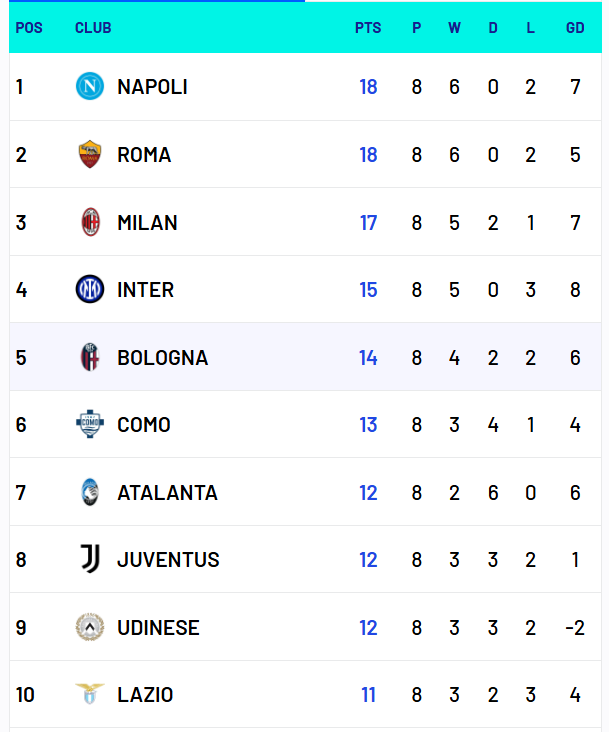Click the Udinese club crest icon
609x732 pixels.
(90, 628)
